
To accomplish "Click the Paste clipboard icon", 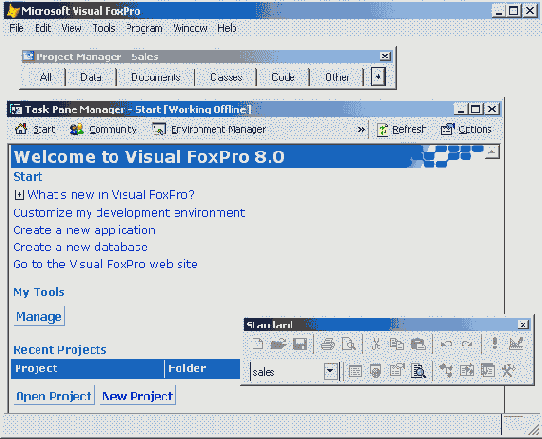I will click(418, 344).
